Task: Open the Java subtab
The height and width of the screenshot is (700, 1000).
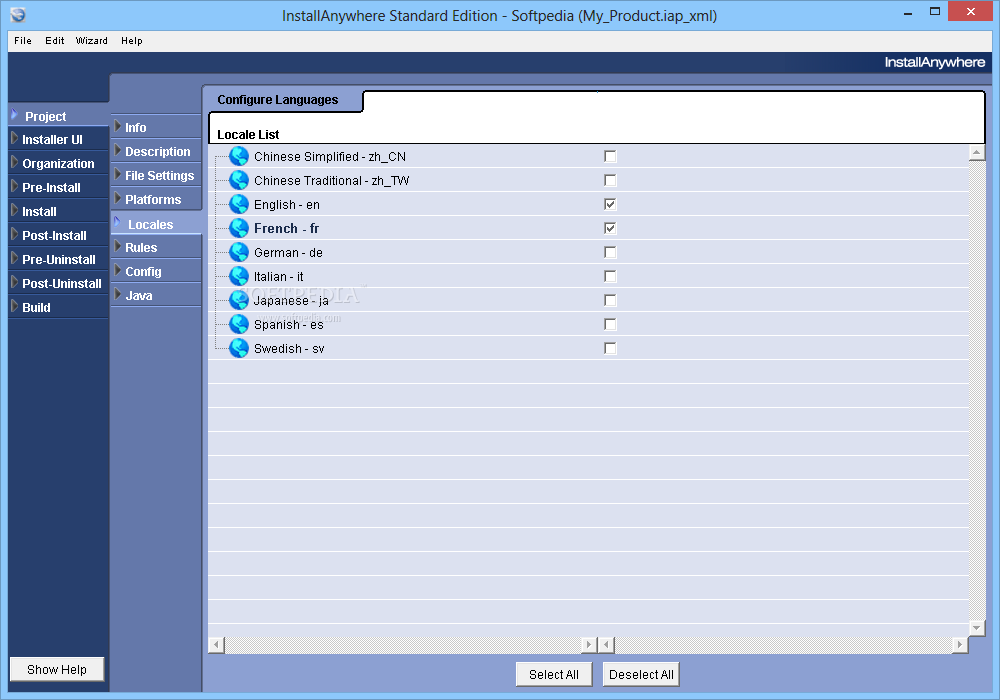Action: [x=156, y=295]
